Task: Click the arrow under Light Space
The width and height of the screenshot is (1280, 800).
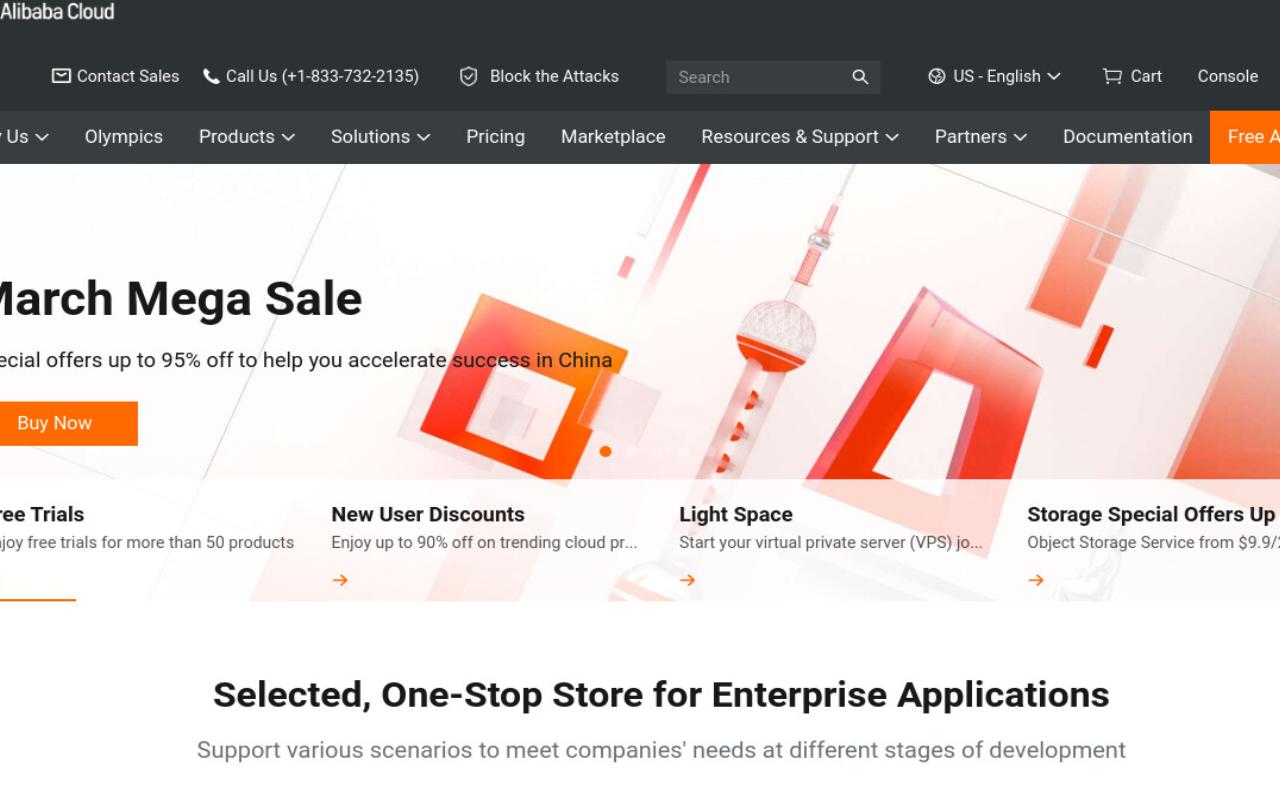Action: coord(688,580)
